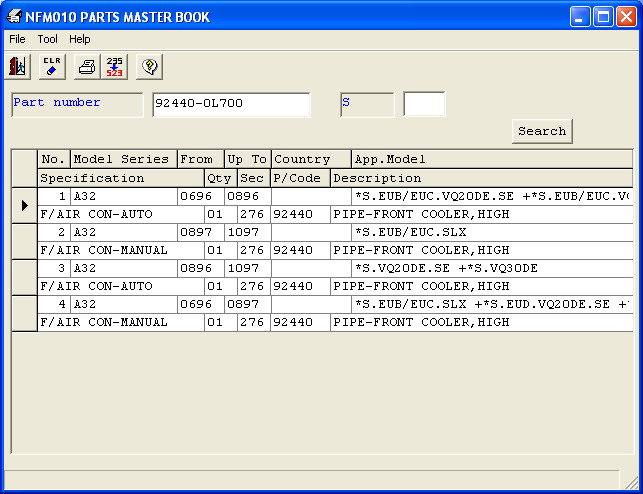Screen dimensions: 643x494
Task: Select the row selector for entry 2
Action: pyautogui.click(x=24, y=241)
